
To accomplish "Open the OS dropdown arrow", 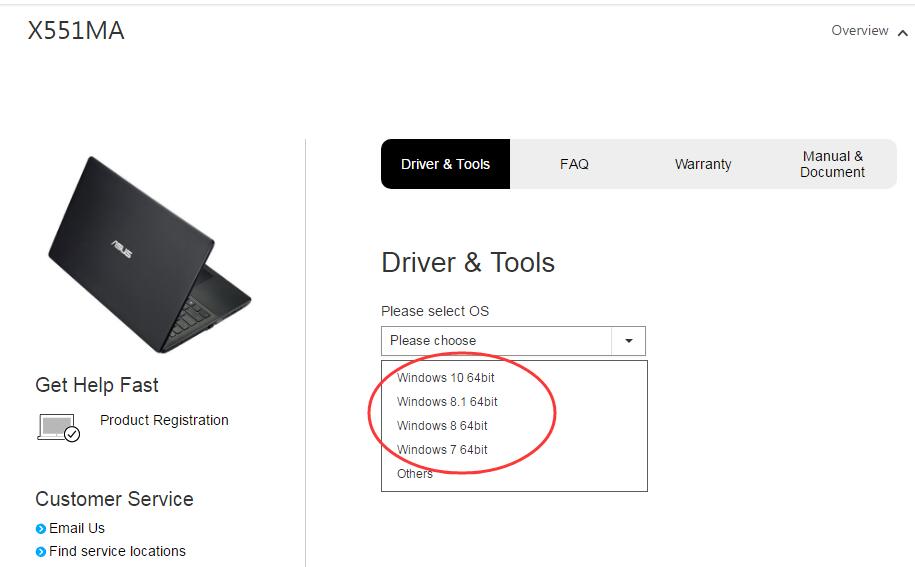I will click(x=628, y=341).
